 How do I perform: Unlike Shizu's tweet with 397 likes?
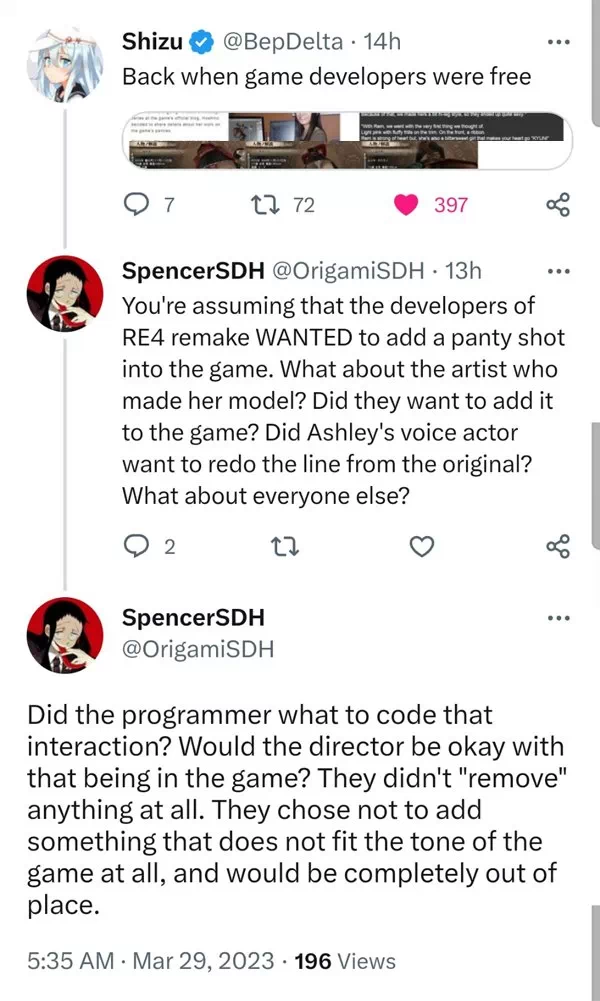pyautogui.click(x=407, y=205)
